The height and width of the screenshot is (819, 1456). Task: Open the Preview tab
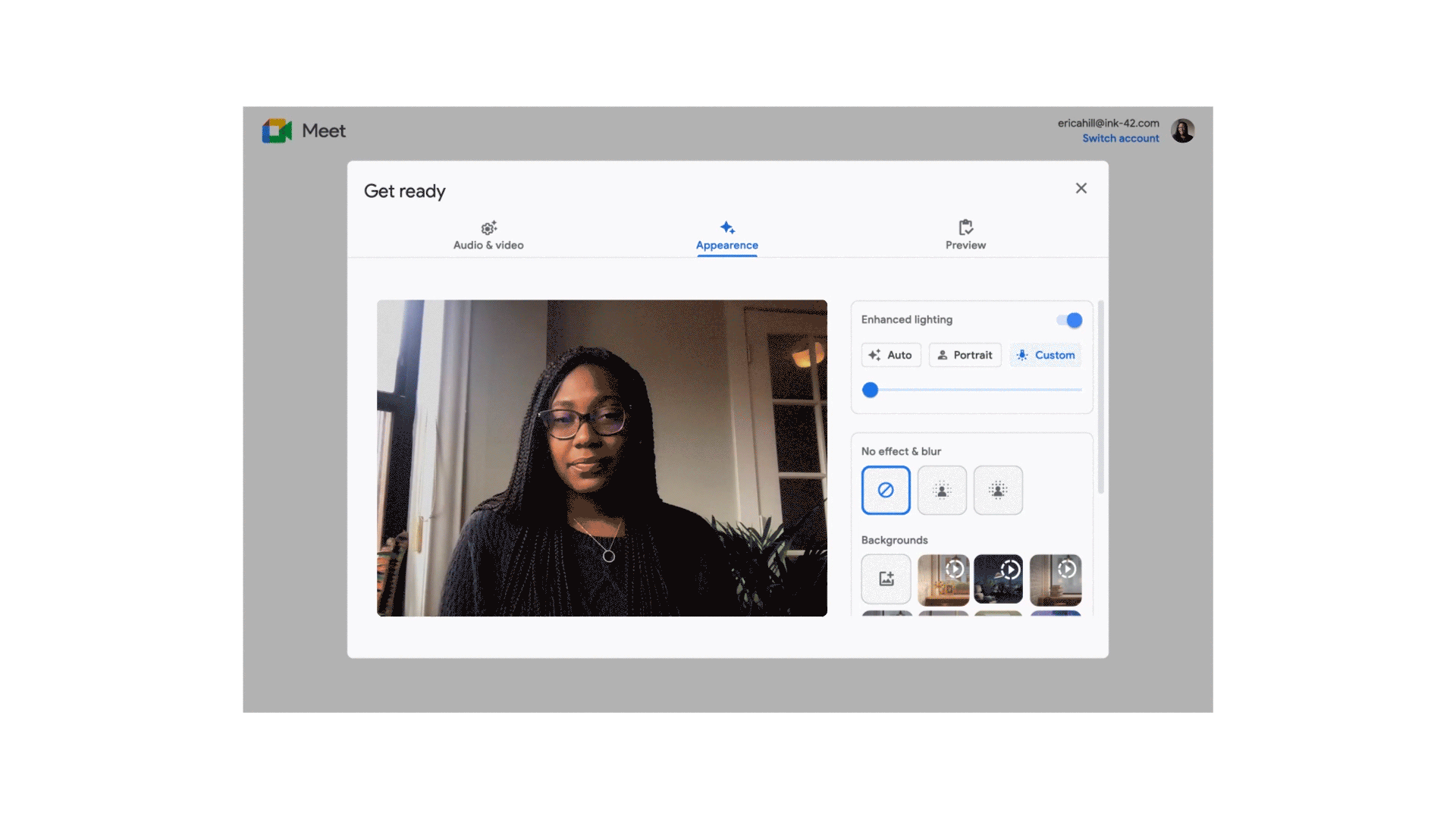[x=965, y=236]
